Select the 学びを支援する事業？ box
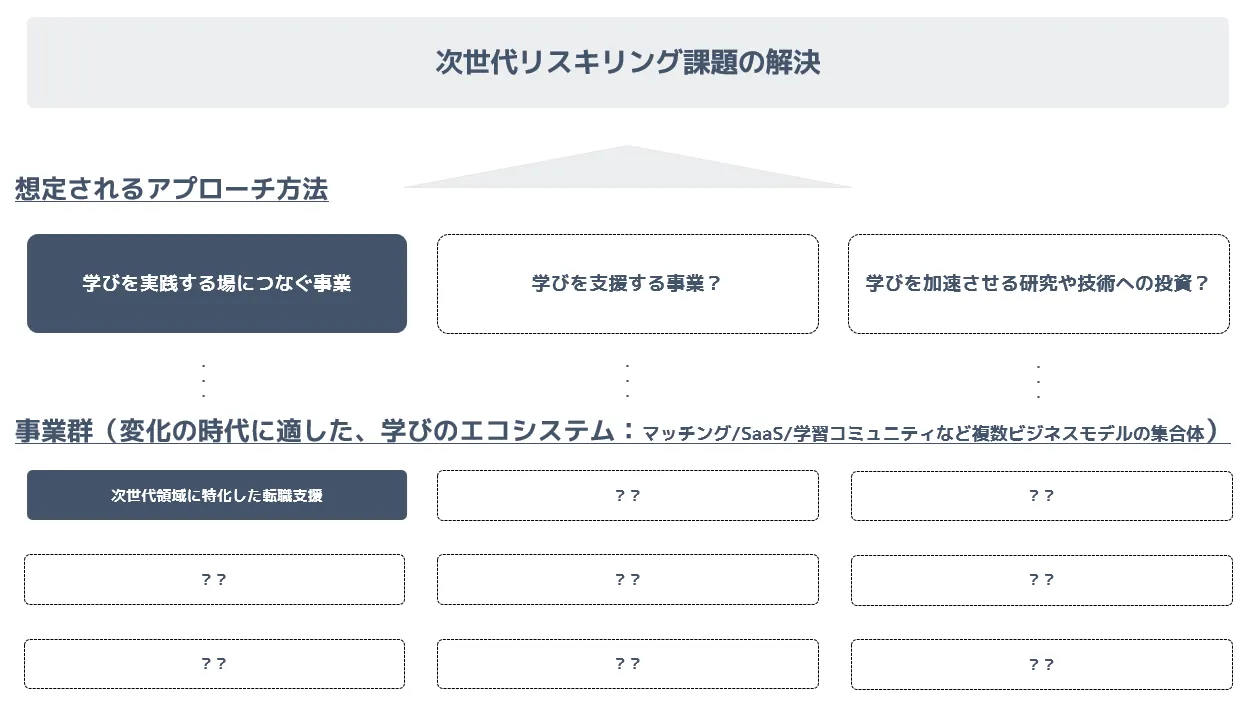This screenshot has height=708, width=1259. click(628, 283)
